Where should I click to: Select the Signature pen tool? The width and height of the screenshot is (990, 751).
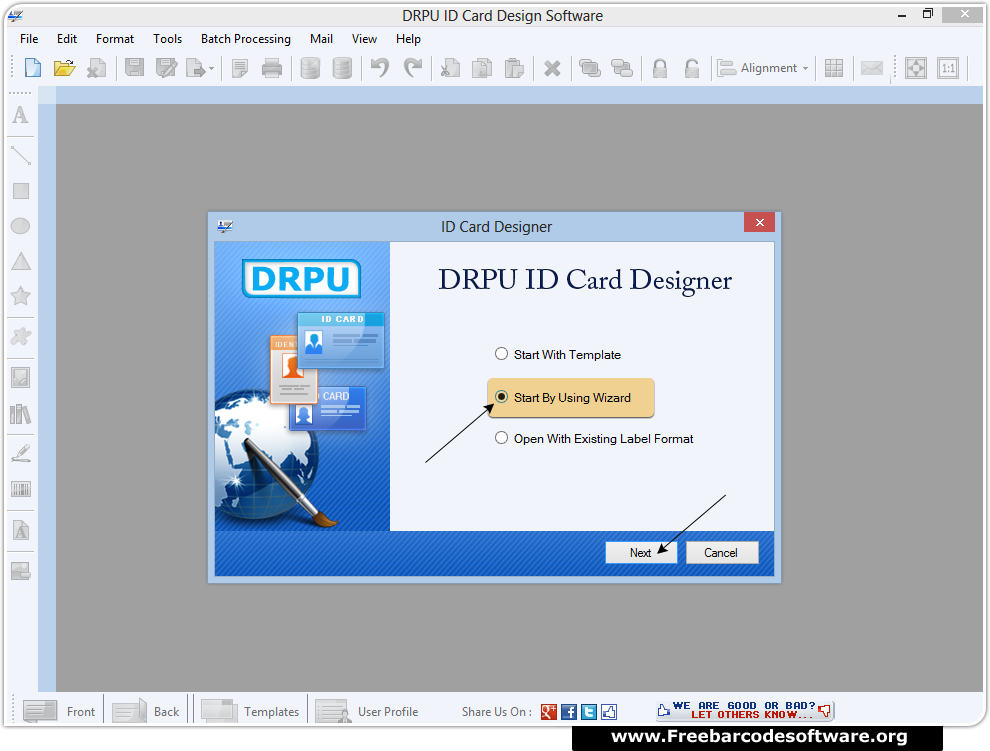tap(21, 453)
